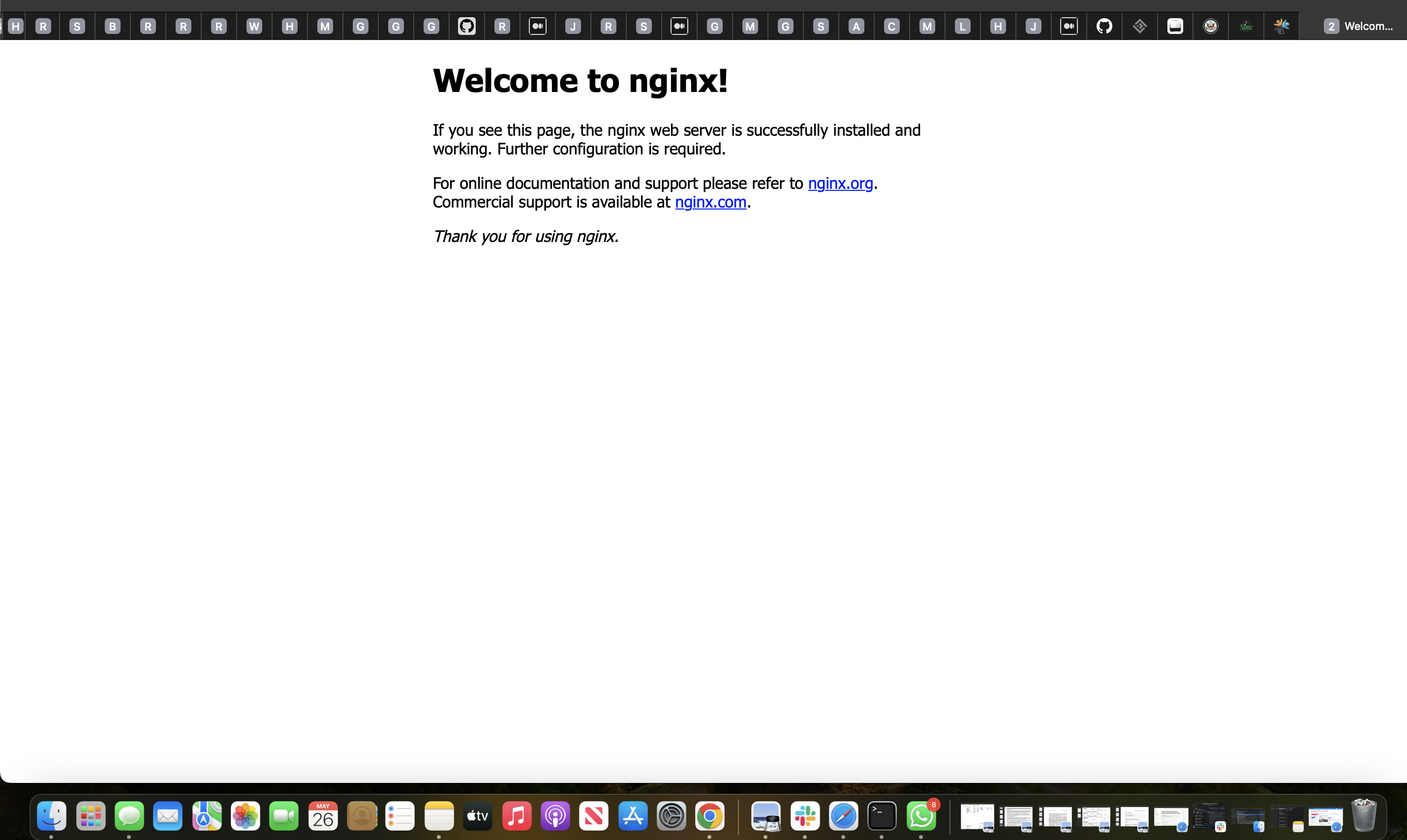
Task: Open Apple Maps from the Dock
Action: pyautogui.click(x=207, y=816)
